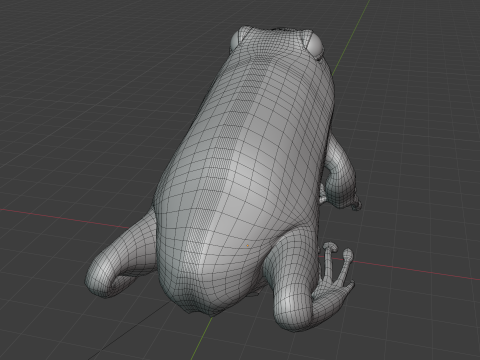This screenshot has height=360, width=480.
Task: Click the frog's left hind leg
Action: pyautogui.click(x=120, y=257)
